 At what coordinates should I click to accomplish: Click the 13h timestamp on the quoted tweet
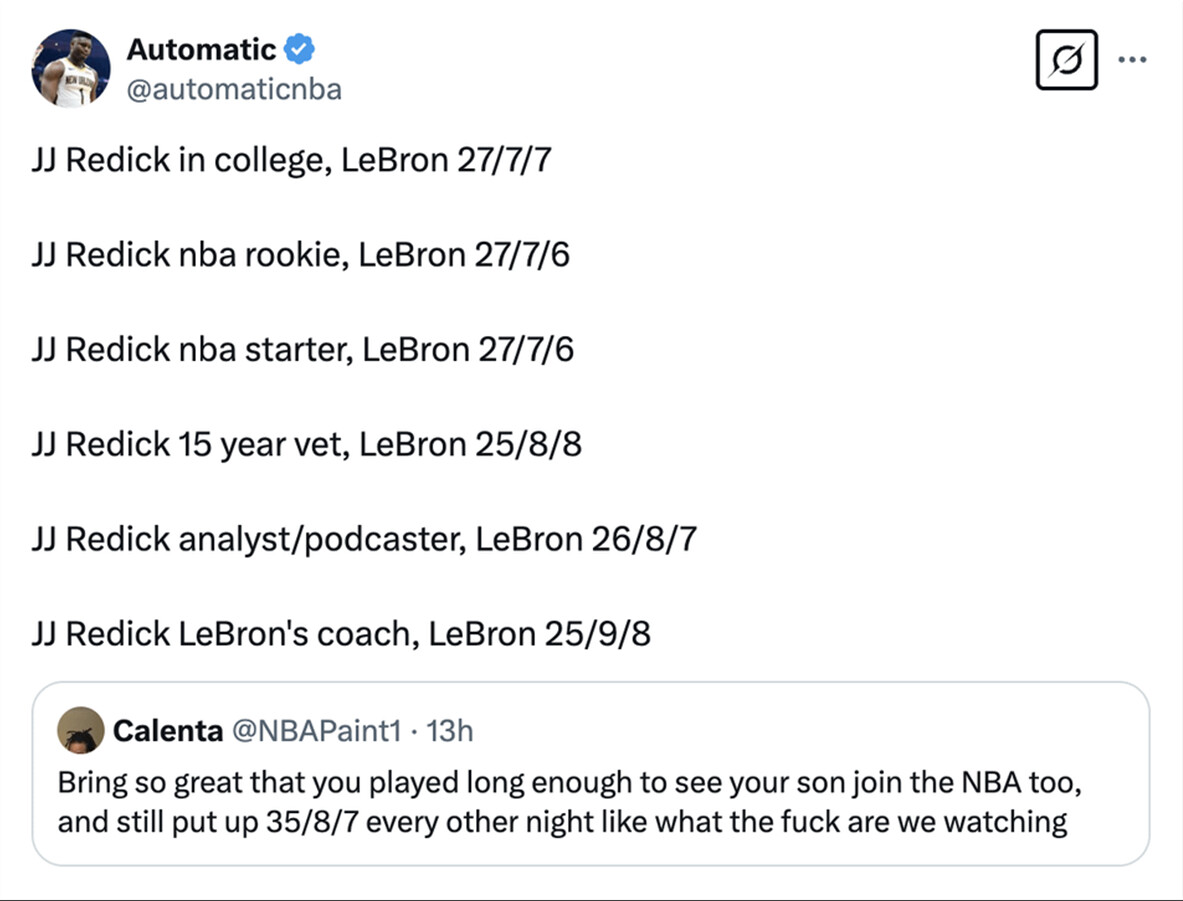click(x=450, y=731)
